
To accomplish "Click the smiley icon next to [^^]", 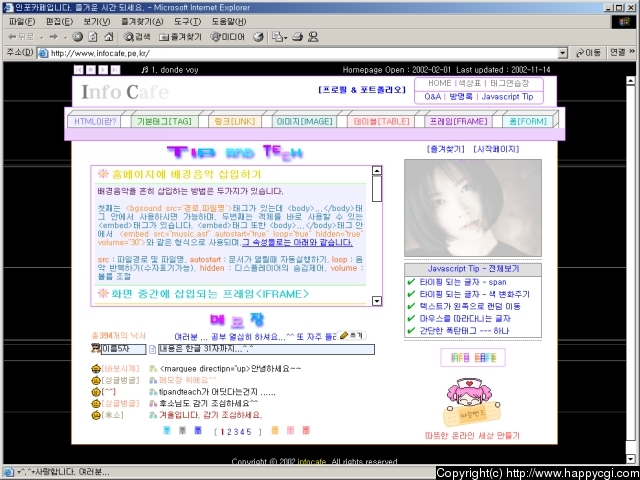I will [x=96, y=392].
